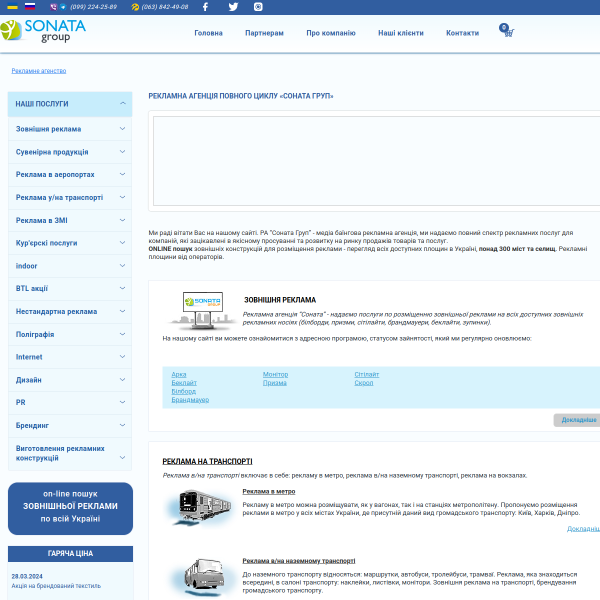
Task: Click the billboard thumbnail image
Action: click(x=202, y=311)
